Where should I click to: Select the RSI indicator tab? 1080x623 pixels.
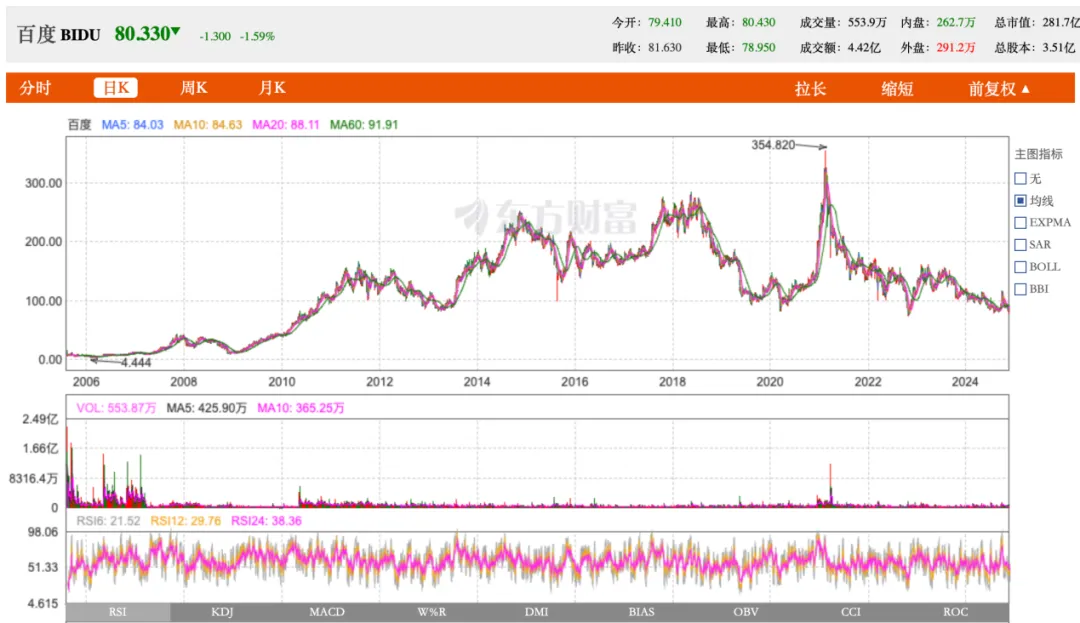click(118, 612)
